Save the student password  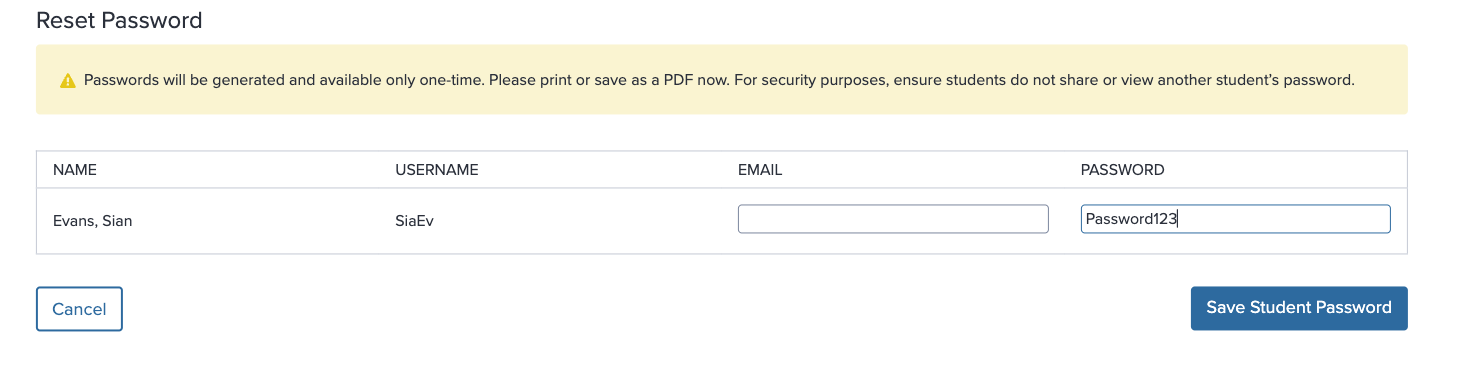pos(1299,308)
